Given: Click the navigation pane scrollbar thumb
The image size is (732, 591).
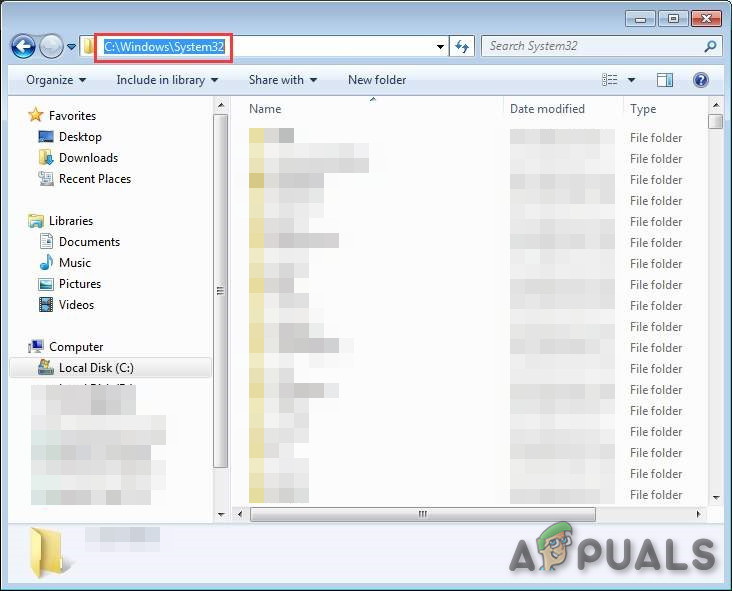Looking at the screenshot, I should pyautogui.click(x=221, y=291).
